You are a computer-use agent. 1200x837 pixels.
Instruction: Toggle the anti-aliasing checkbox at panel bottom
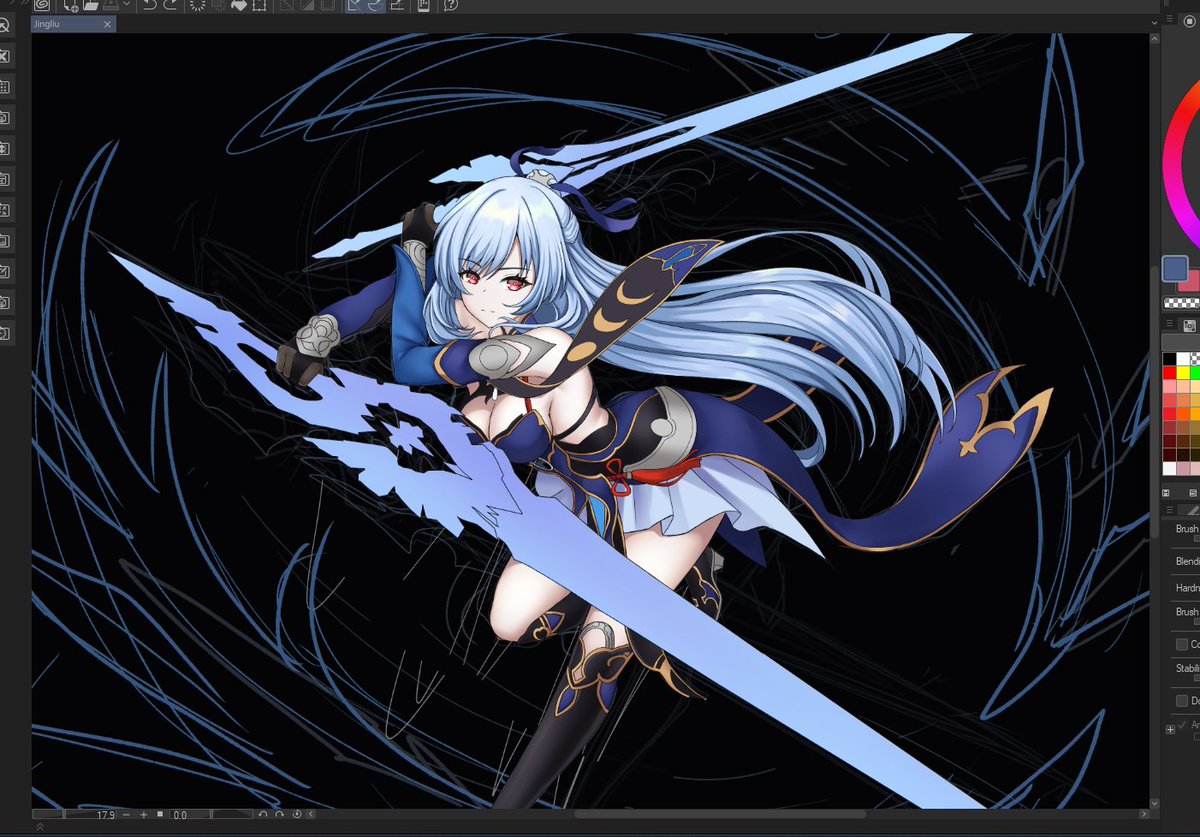tap(1183, 723)
